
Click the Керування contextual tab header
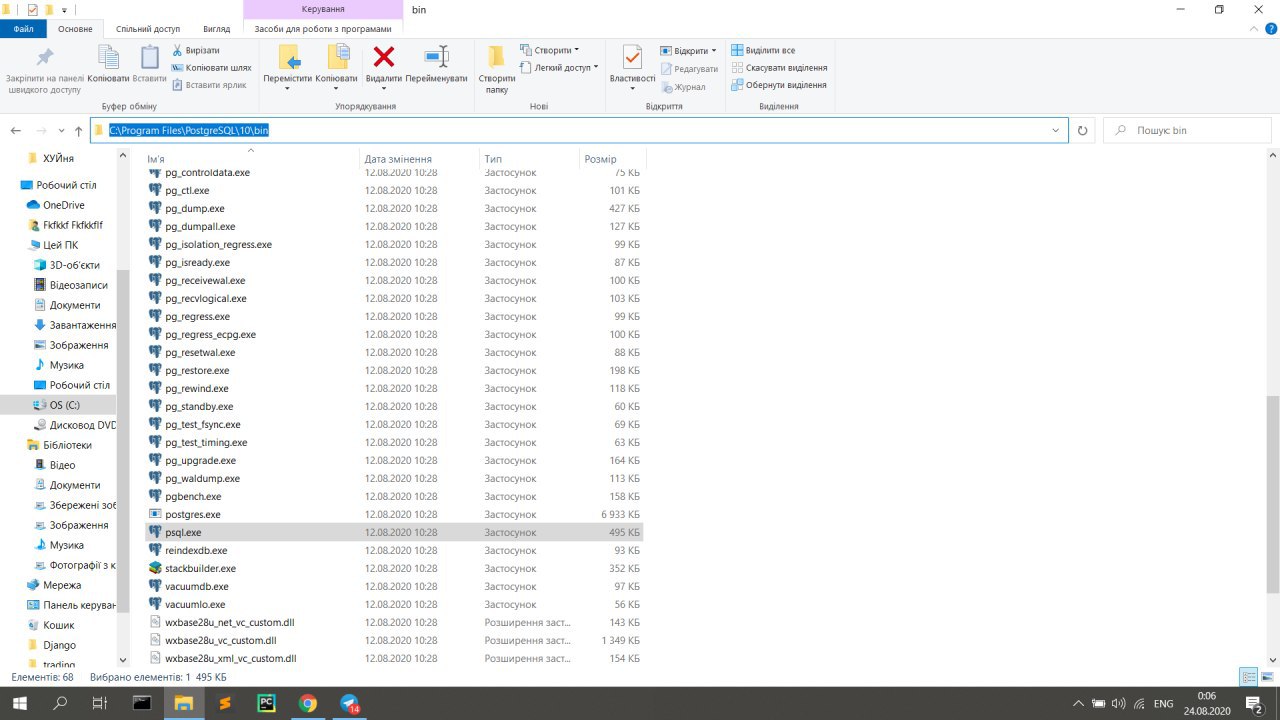(322, 9)
